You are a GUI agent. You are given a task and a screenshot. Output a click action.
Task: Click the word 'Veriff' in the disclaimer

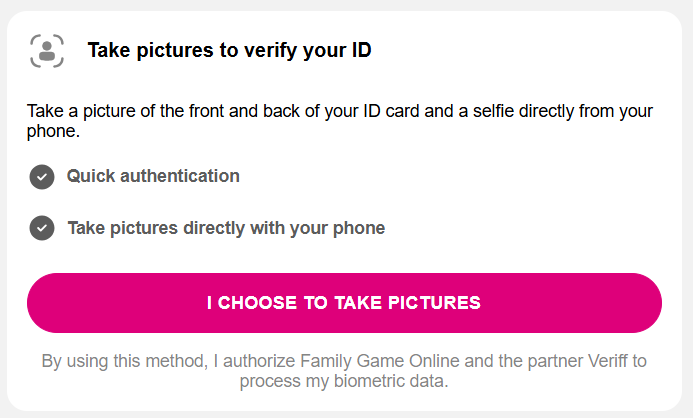tap(607, 361)
